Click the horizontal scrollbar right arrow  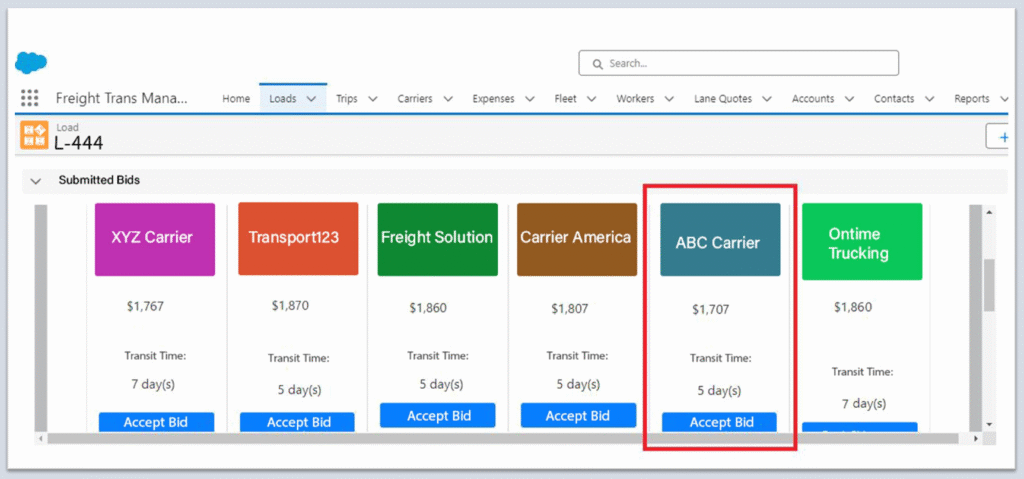point(976,439)
